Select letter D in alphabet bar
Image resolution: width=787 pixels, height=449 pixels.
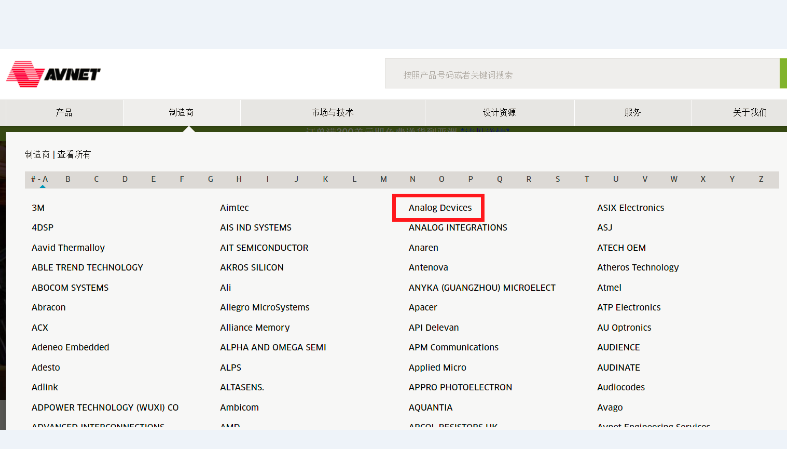click(125, 179)
